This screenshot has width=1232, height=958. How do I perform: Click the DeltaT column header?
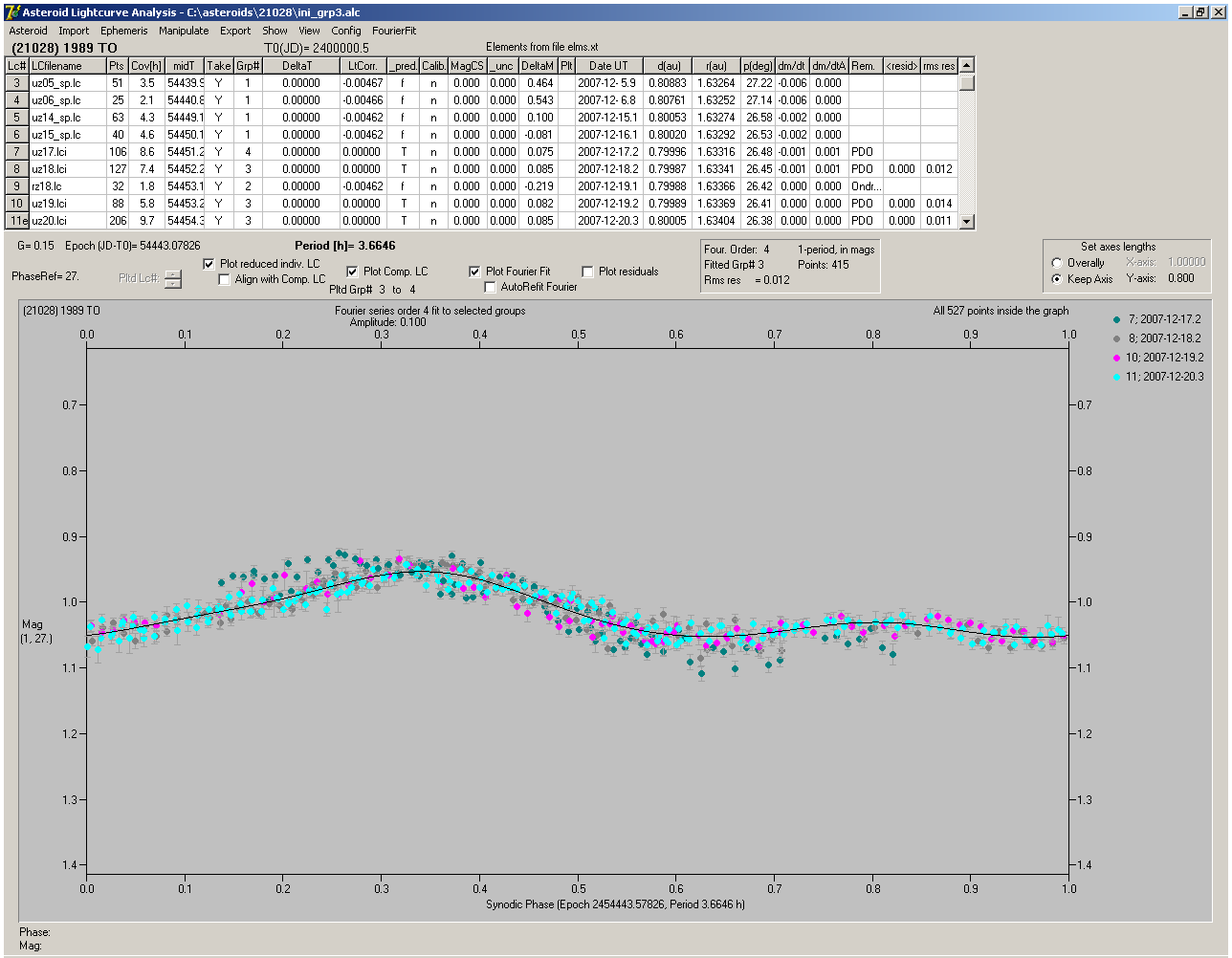coord(300,66)
